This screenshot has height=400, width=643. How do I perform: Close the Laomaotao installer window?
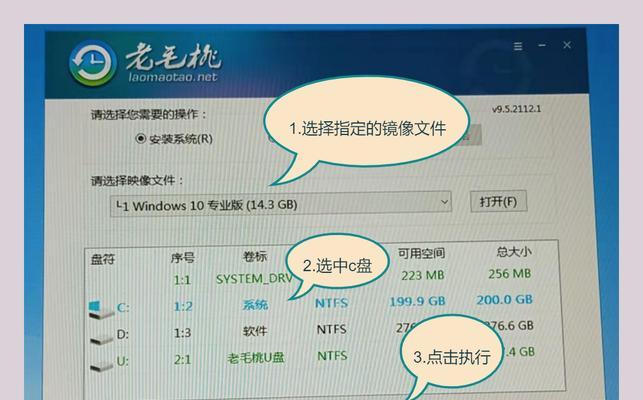(567, 45)
